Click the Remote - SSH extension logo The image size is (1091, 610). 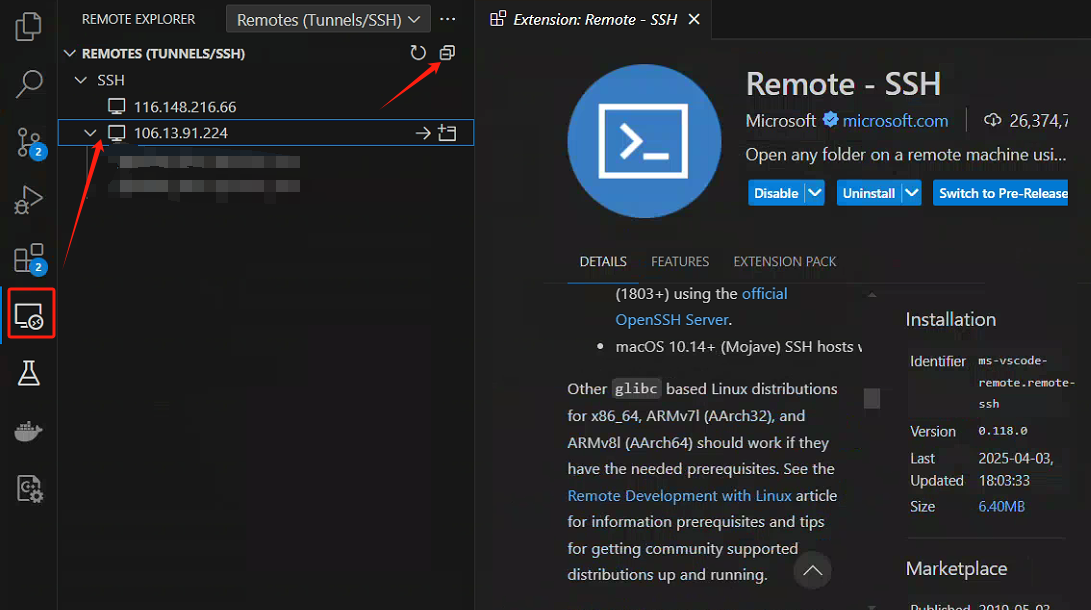pyautogui.click(x=644, y=141)
